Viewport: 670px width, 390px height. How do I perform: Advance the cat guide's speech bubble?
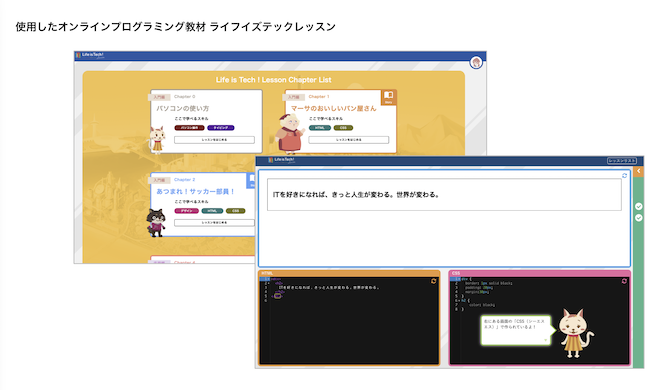[x=546, y=340]
